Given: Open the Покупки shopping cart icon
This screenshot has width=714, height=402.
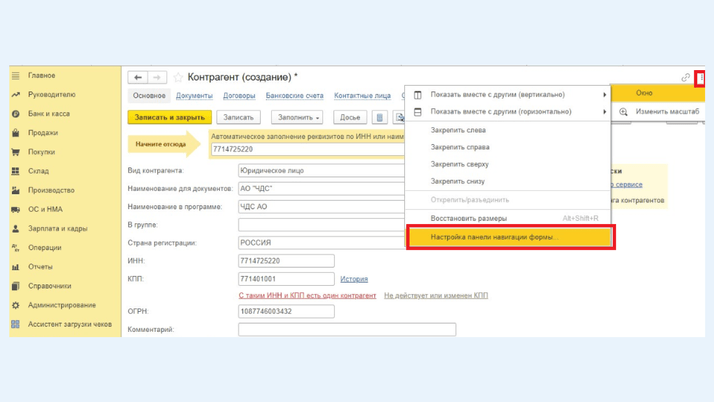Looking at the screenshot, I should [x=16, y=152].
